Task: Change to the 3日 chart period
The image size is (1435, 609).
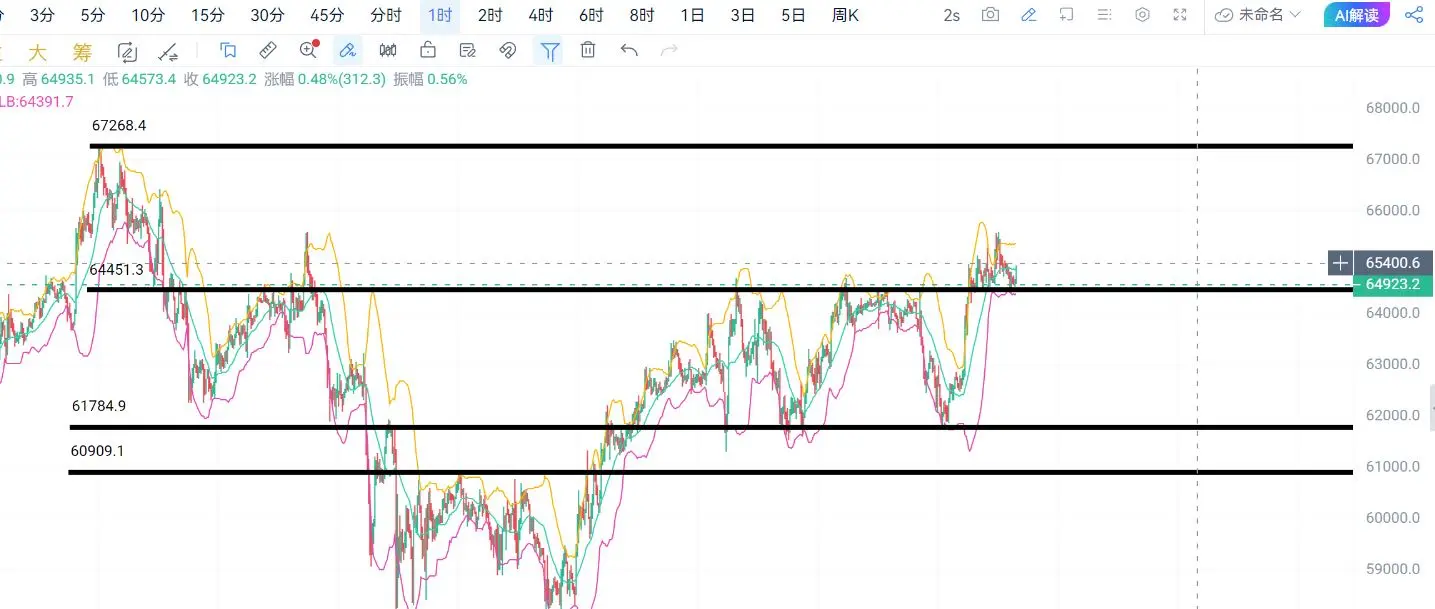Action: pos(743,15)
